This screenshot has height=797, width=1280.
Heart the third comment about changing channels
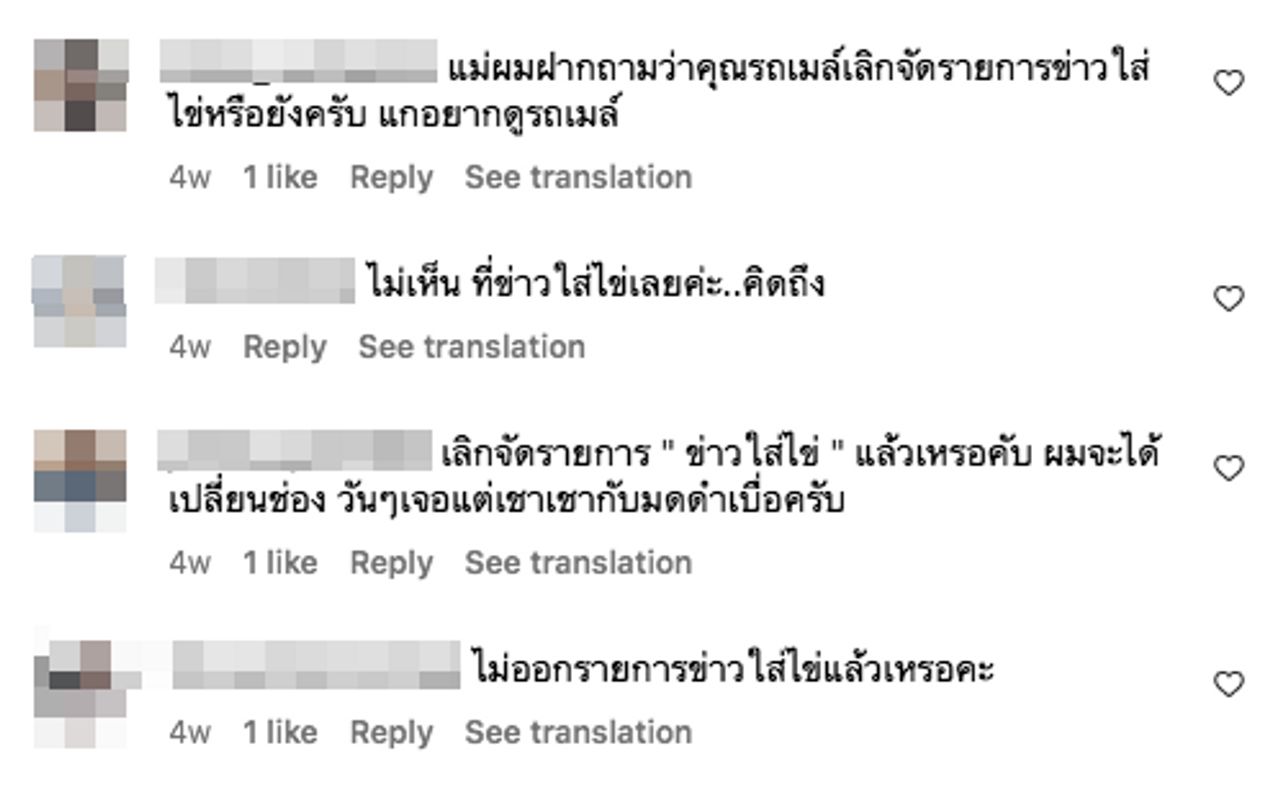pos(1228,468)
